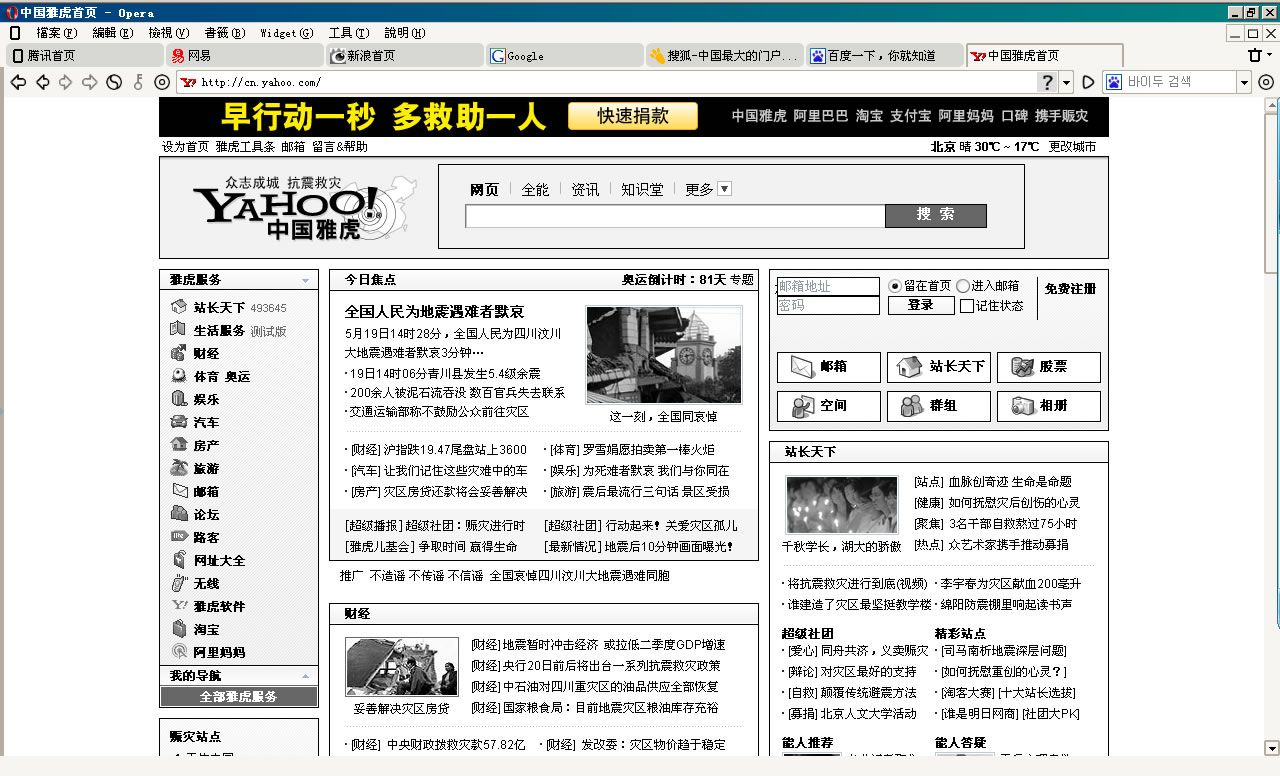The image size is (1280, 776).
Task: Open the 檔案 menu
Action: point(56,33)
